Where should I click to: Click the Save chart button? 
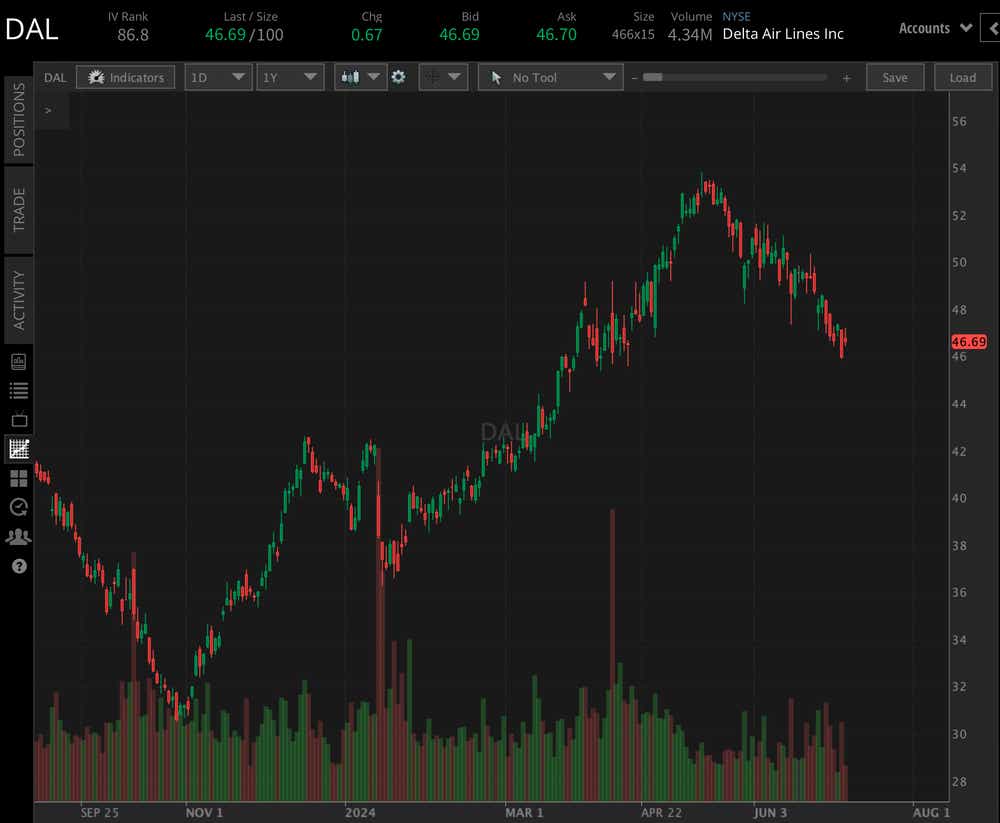click(x=895, y=77)
